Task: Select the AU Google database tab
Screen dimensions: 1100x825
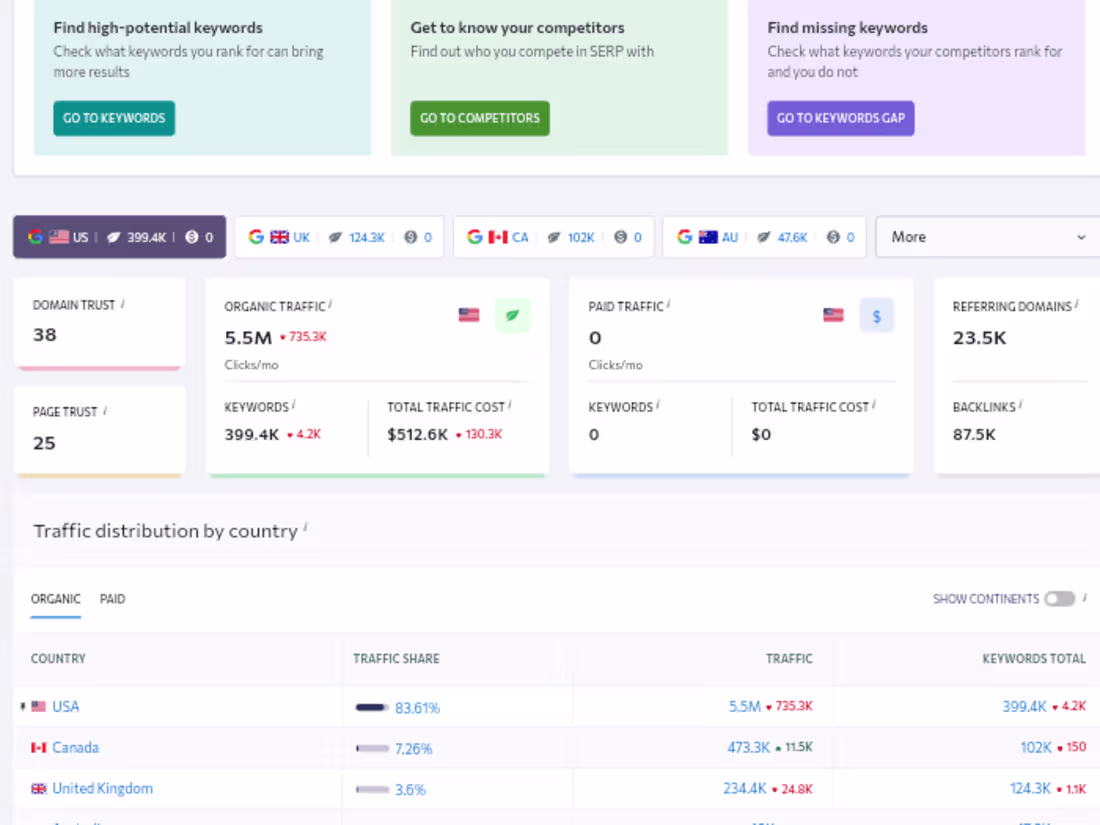Action: (765, 237)
